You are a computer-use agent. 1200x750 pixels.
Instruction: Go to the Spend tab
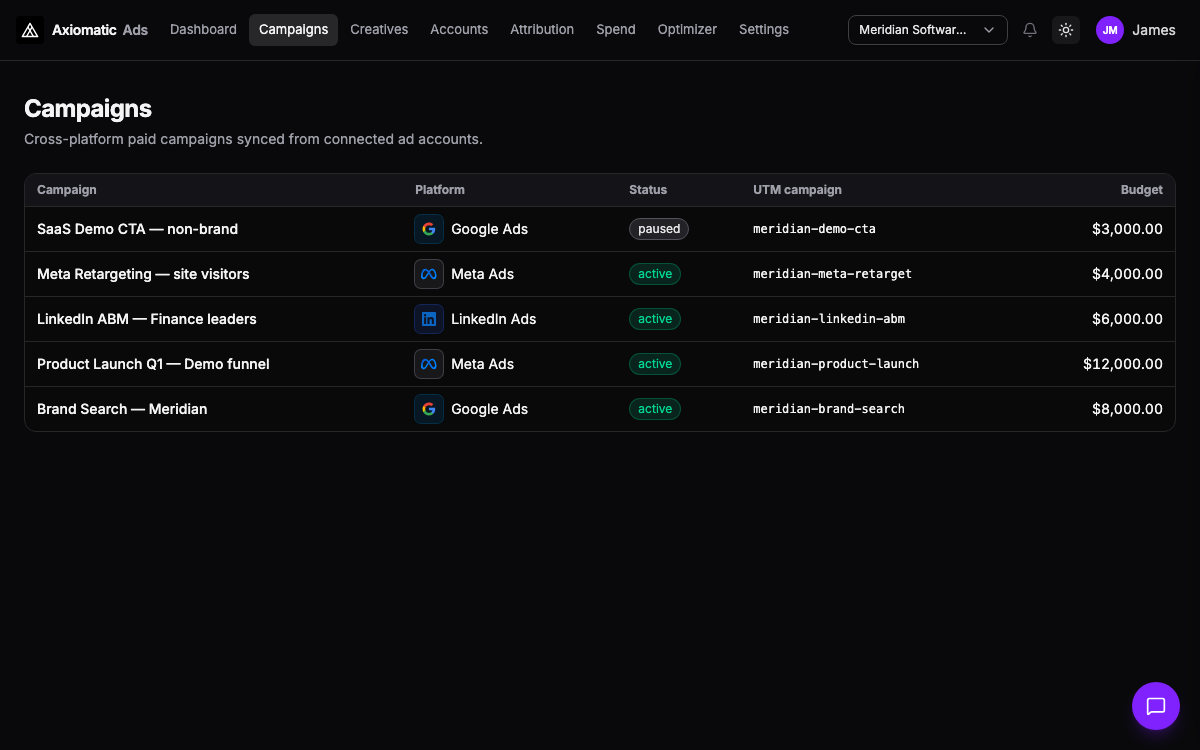(x=616, y=30)
